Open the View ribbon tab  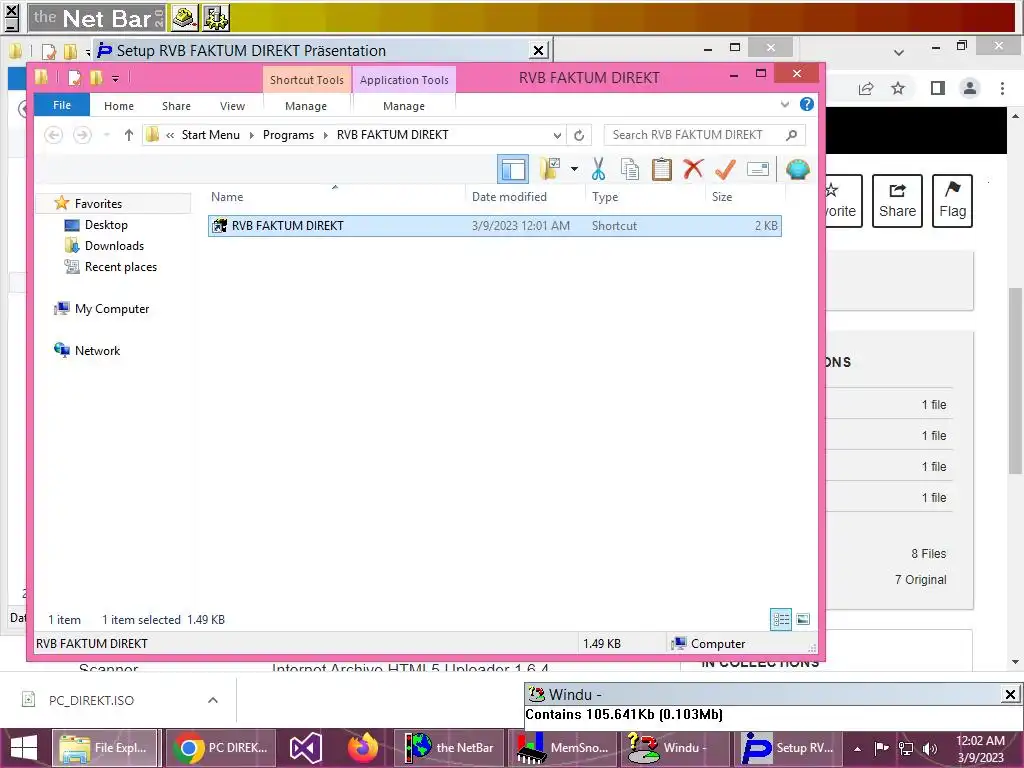click(232, 106)
